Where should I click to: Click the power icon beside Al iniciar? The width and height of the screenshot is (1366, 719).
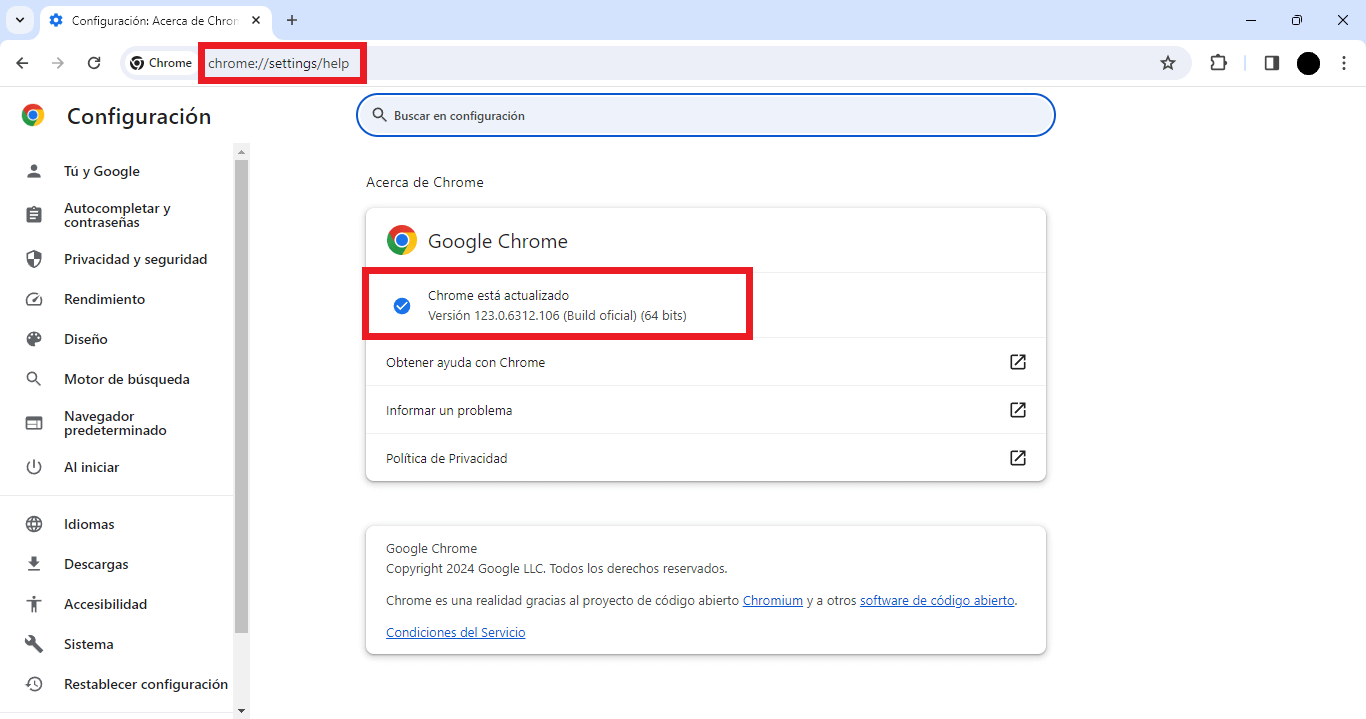tap(34, 467)
